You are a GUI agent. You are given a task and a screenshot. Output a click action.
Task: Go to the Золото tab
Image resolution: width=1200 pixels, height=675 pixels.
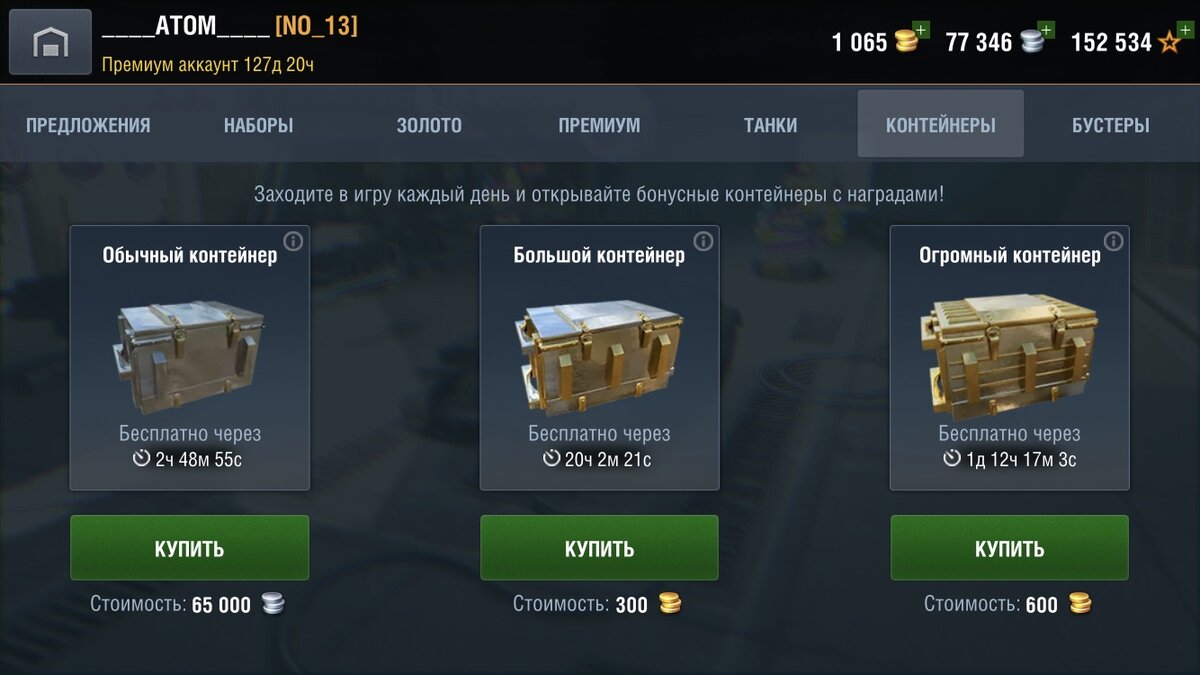[429, 125]
